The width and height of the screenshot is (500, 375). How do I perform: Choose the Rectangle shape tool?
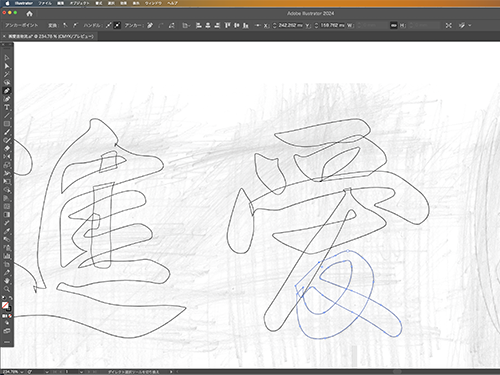(x=7, y=124)
